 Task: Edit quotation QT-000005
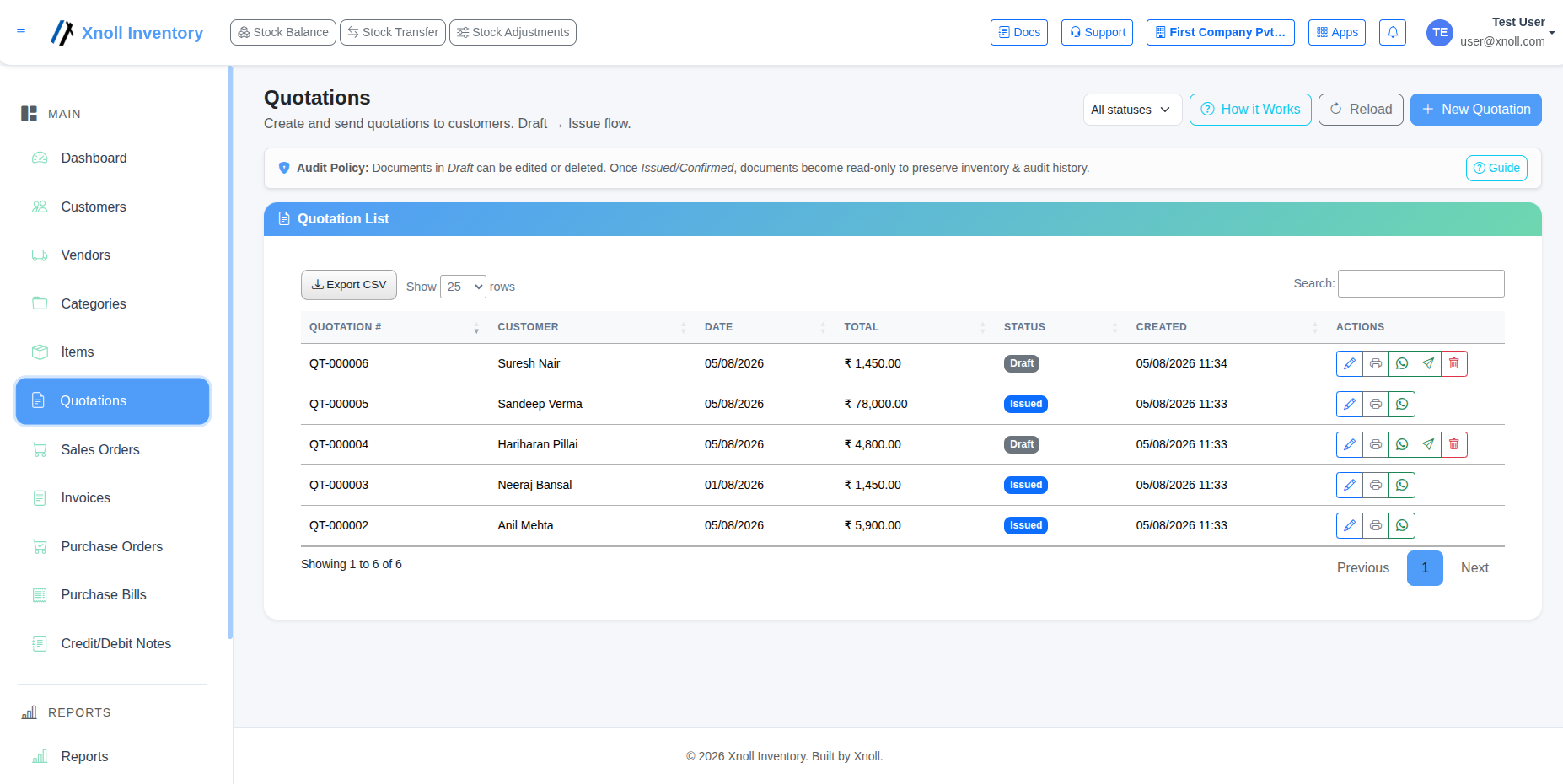coord(1350,404)
